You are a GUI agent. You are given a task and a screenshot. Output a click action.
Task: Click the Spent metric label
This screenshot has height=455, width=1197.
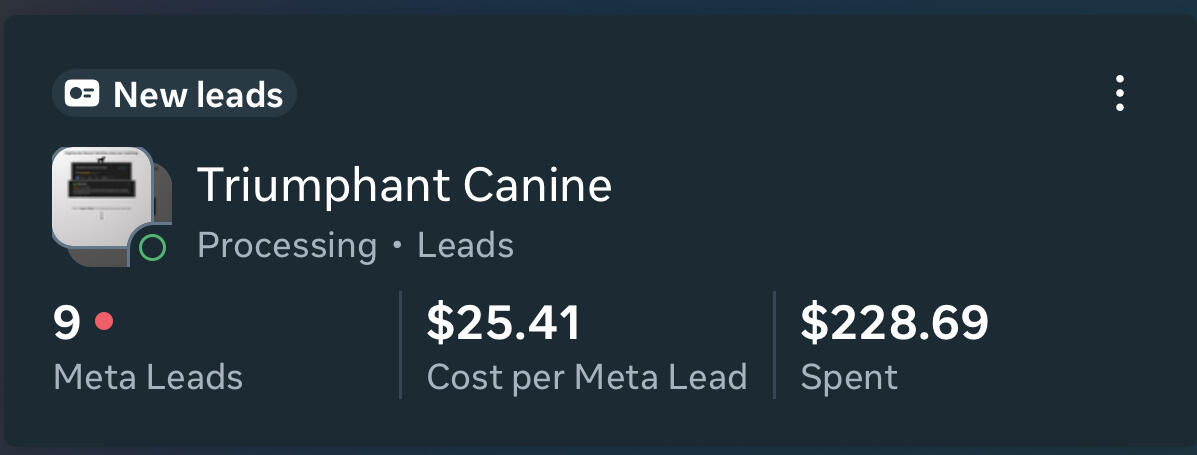pyautogui.click(x=849, y=377)
